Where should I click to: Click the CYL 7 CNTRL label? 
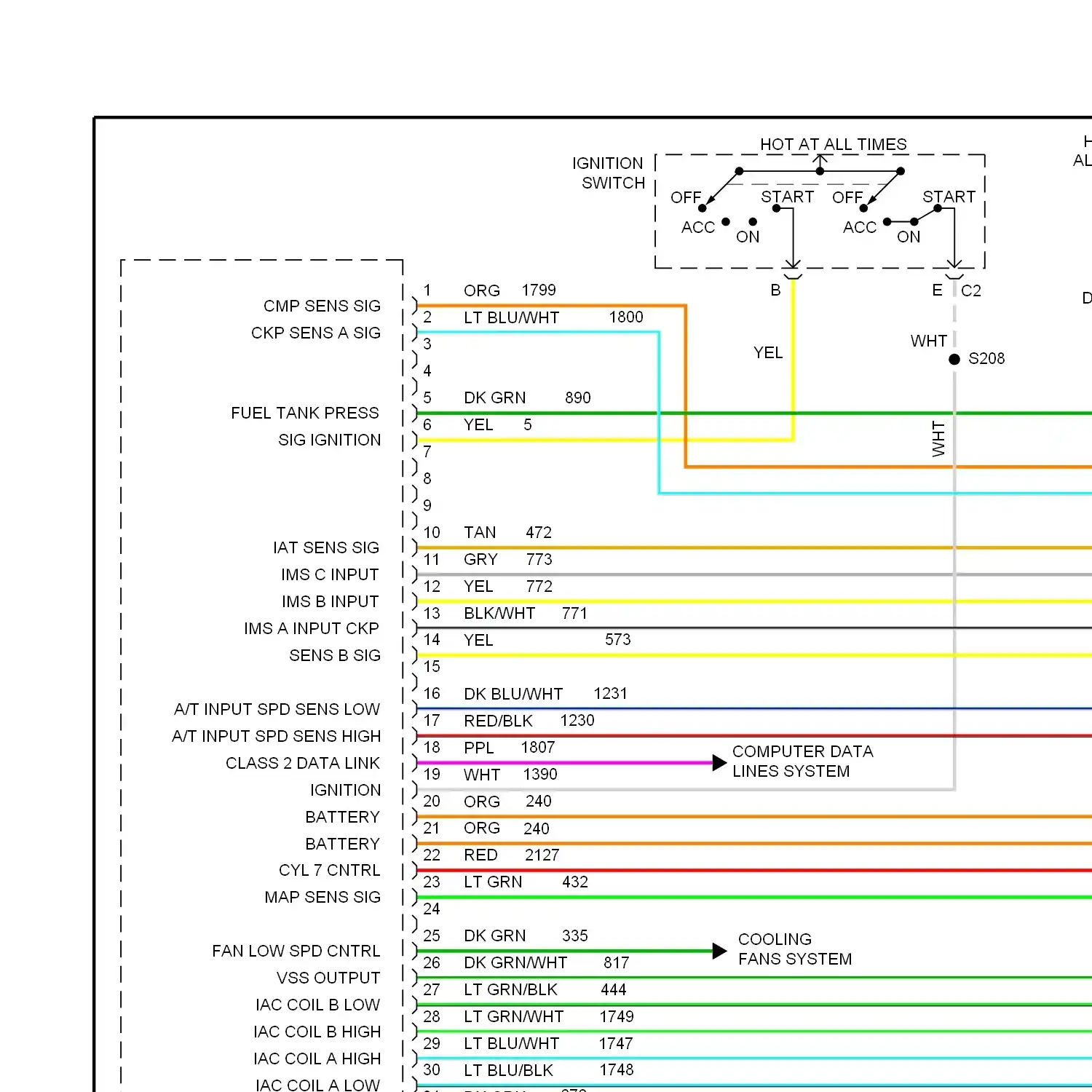329,870
